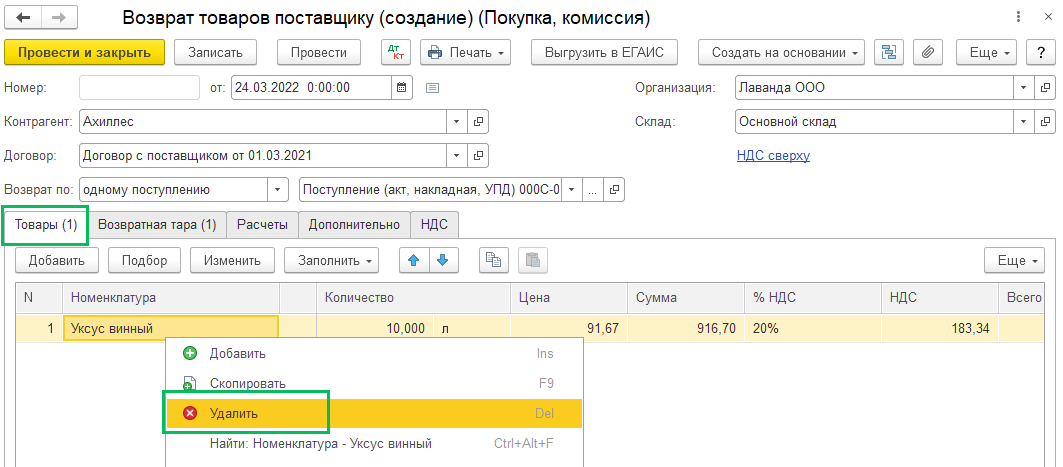Viewport: 1063px width, 467px height.
Task: Click the Номер input field
Action: pyautogui.click(x=140, y=87)
